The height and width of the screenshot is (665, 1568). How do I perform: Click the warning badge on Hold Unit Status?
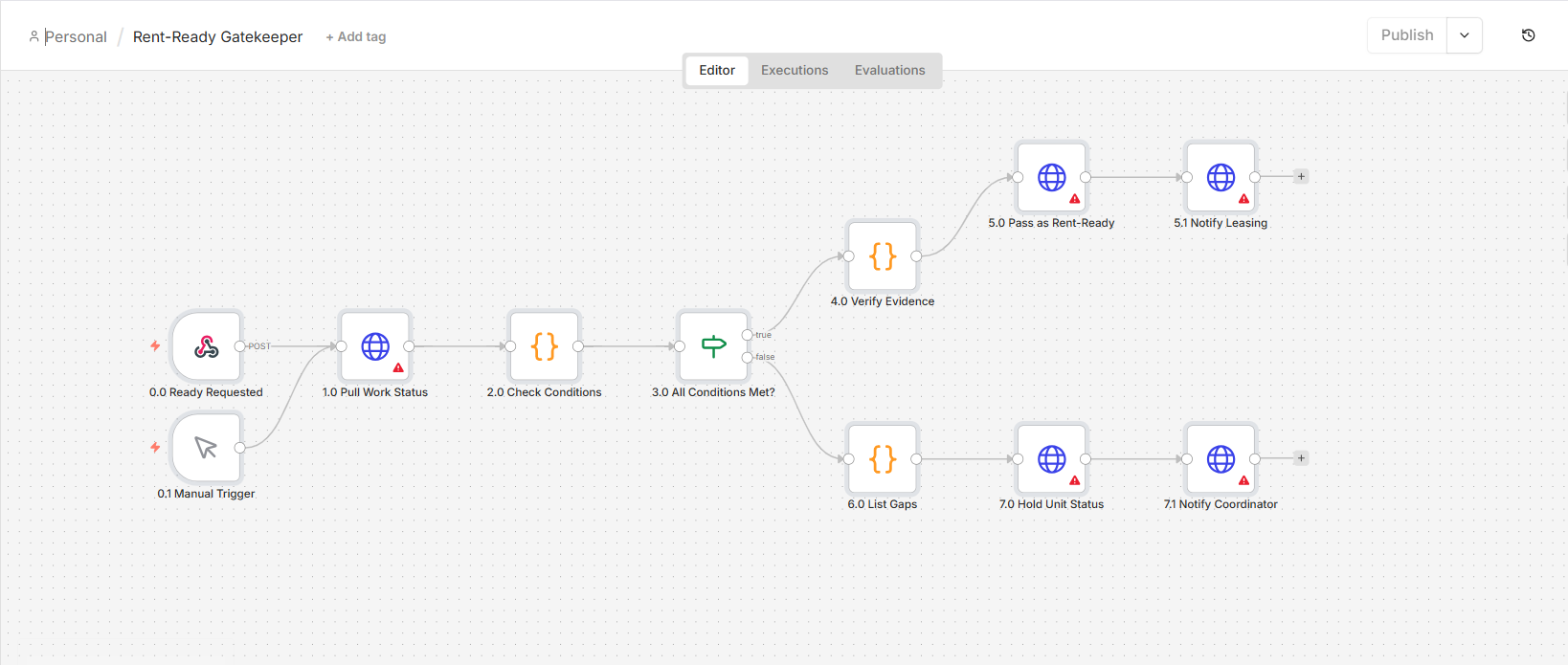[x=1075, y=481]
